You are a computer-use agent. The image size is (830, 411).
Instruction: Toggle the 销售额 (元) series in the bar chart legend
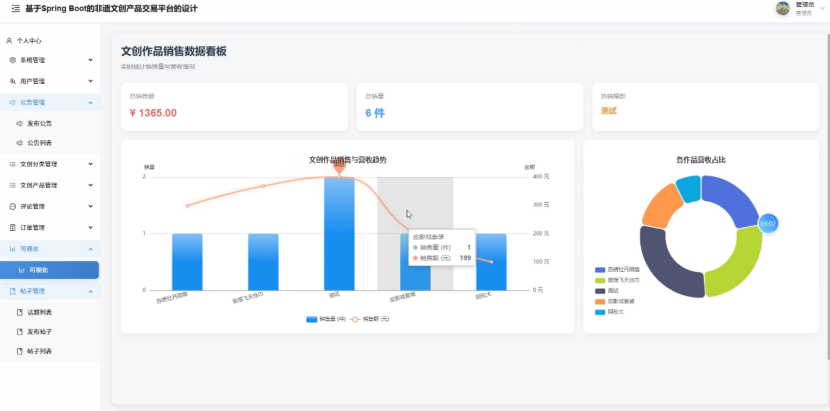point(369,319)
